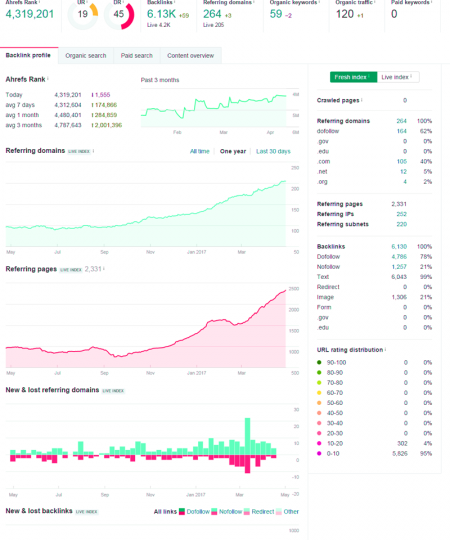The width and height of the screenshot is (450, 540).
Task: Show All time referring domains range
Action: (x=200, y=151)
